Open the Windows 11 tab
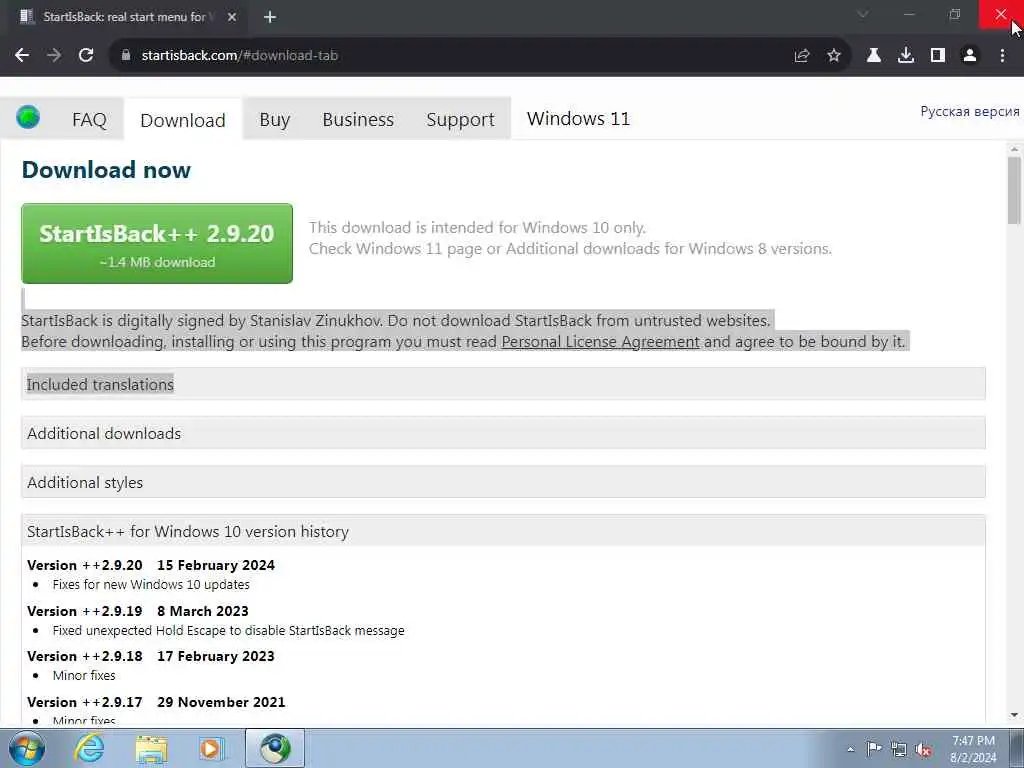1024x768 pixels. pos(578,119)
